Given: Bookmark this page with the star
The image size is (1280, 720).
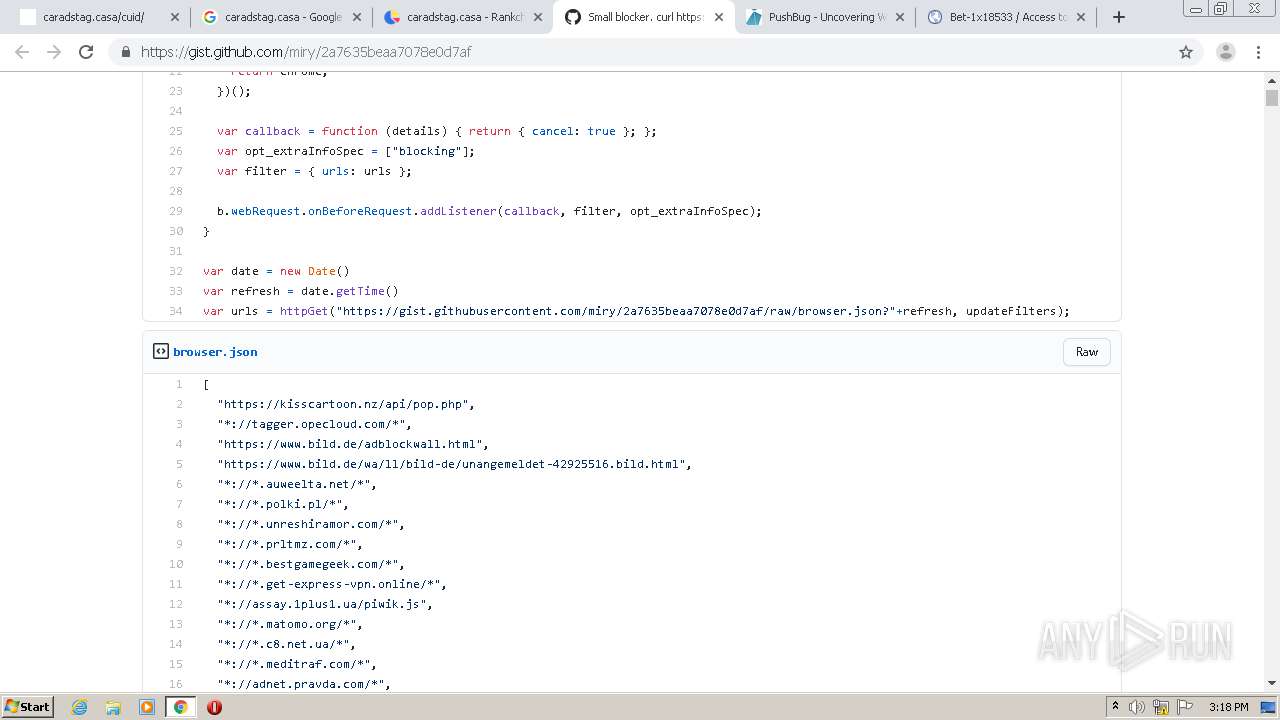Looking at the screenshot, I should click(1186, 52).
